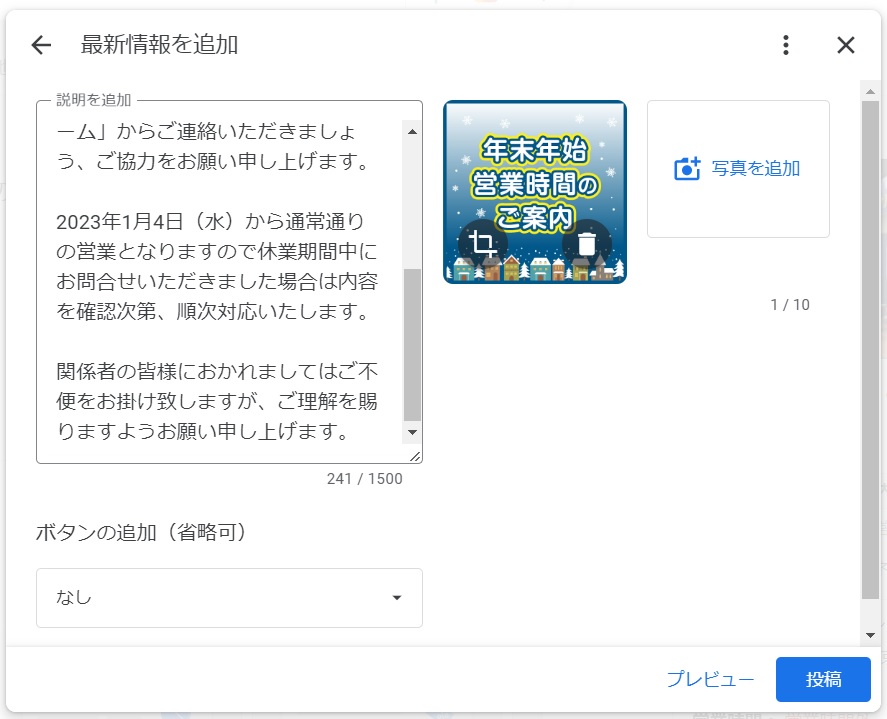Click the description text area scroll-up arrow
Screen dimensions: 887x719
click(x=412, y=132)
